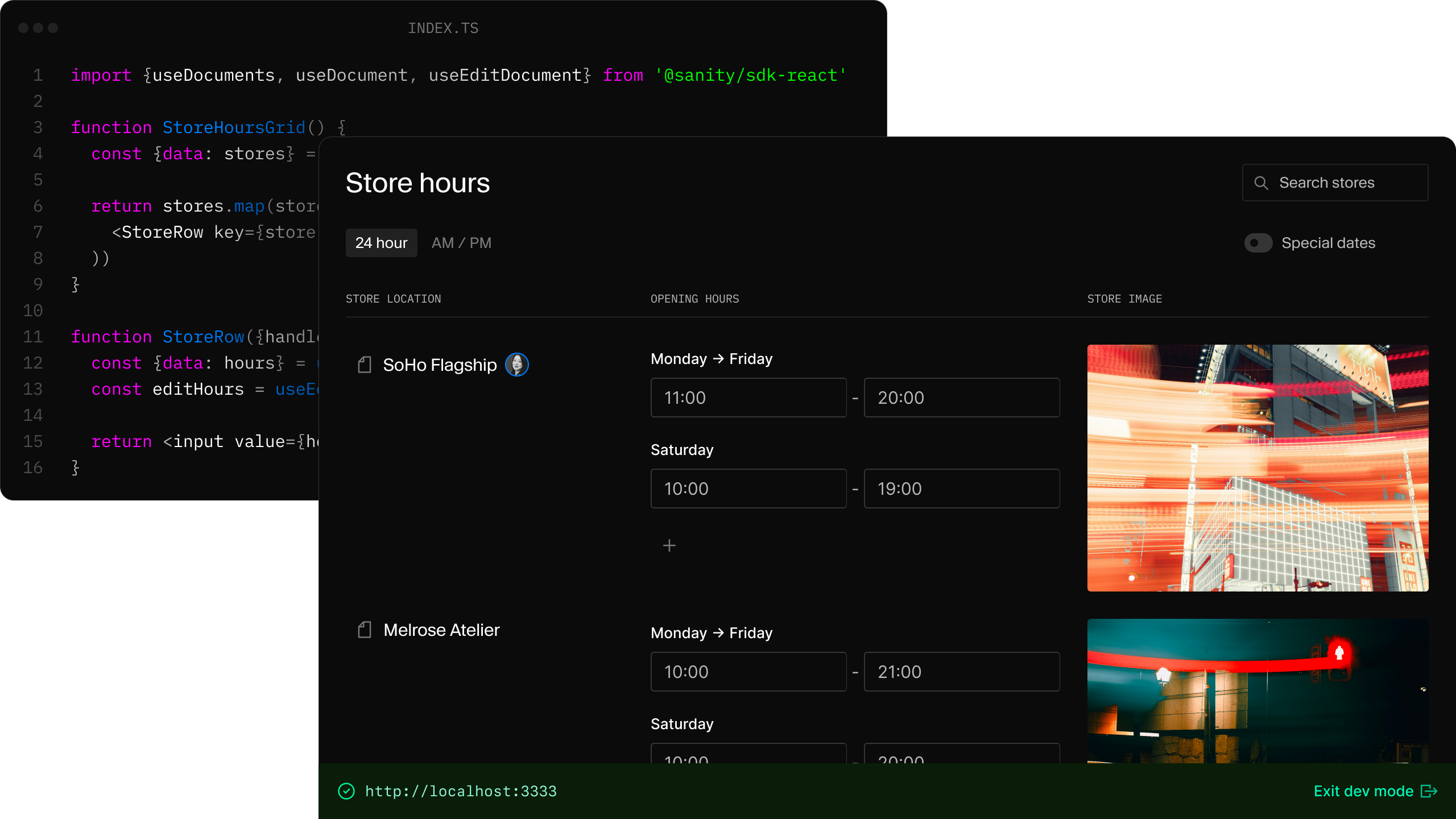
Task: Toggle the Special dates switch
Action: [x=1258, y=243]
